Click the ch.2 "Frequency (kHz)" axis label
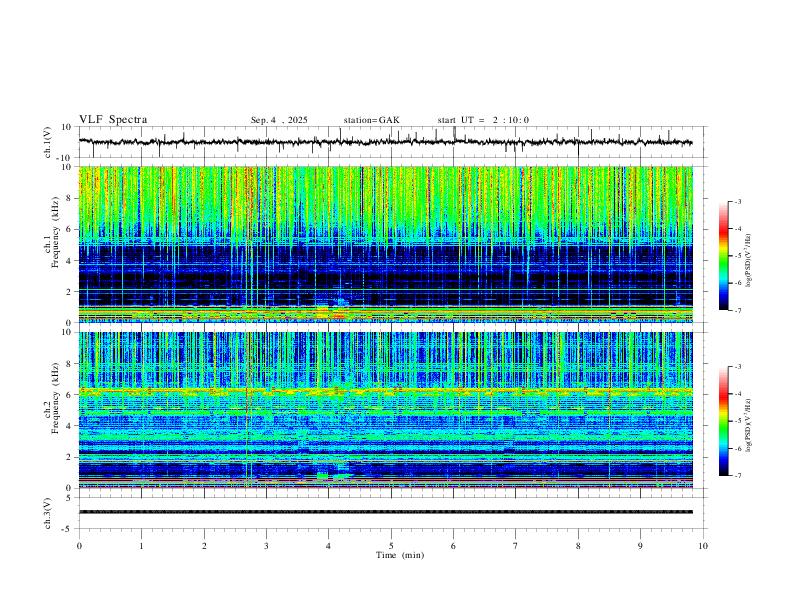792x612 pixels. tap(55, 397)
